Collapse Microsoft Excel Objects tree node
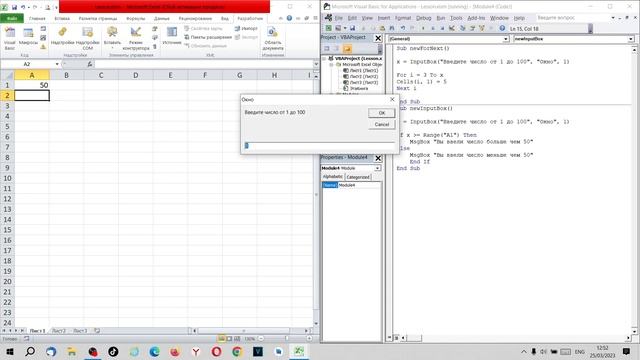This screenshot has width=640, height=360. pyautogui.click(x=331, y=64)
